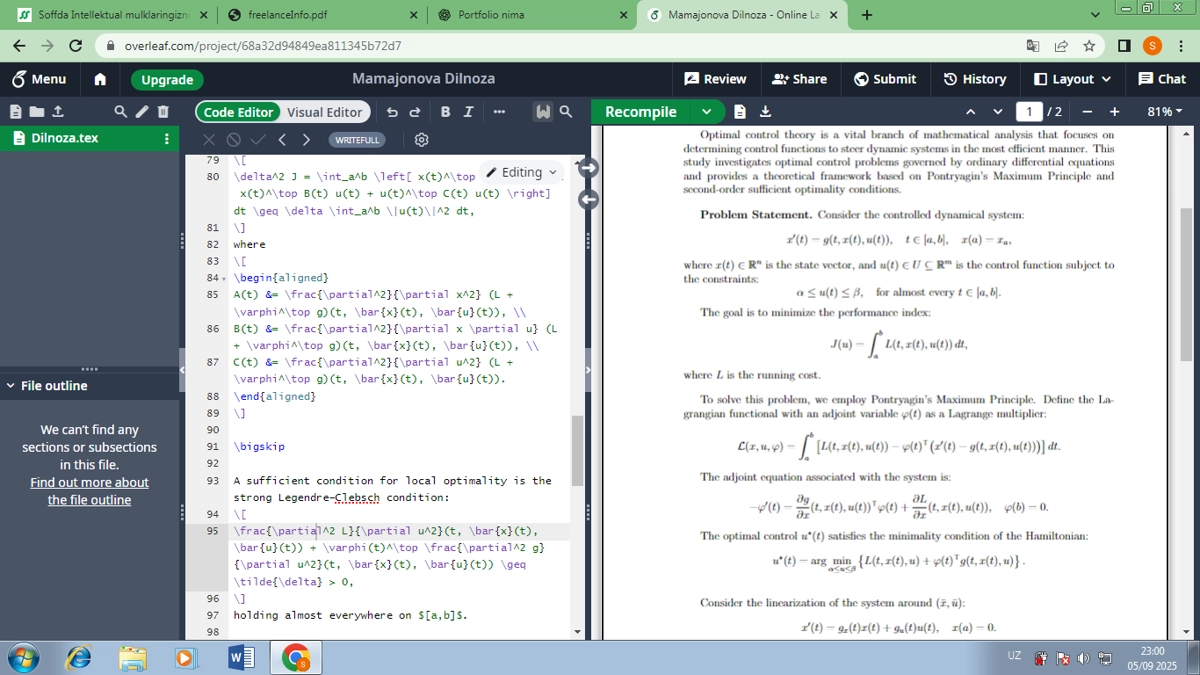Apply bold formatting

445,112
